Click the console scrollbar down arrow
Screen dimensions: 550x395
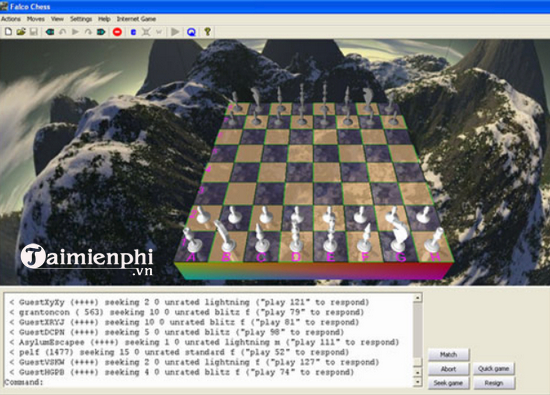[x=417, y=382]
